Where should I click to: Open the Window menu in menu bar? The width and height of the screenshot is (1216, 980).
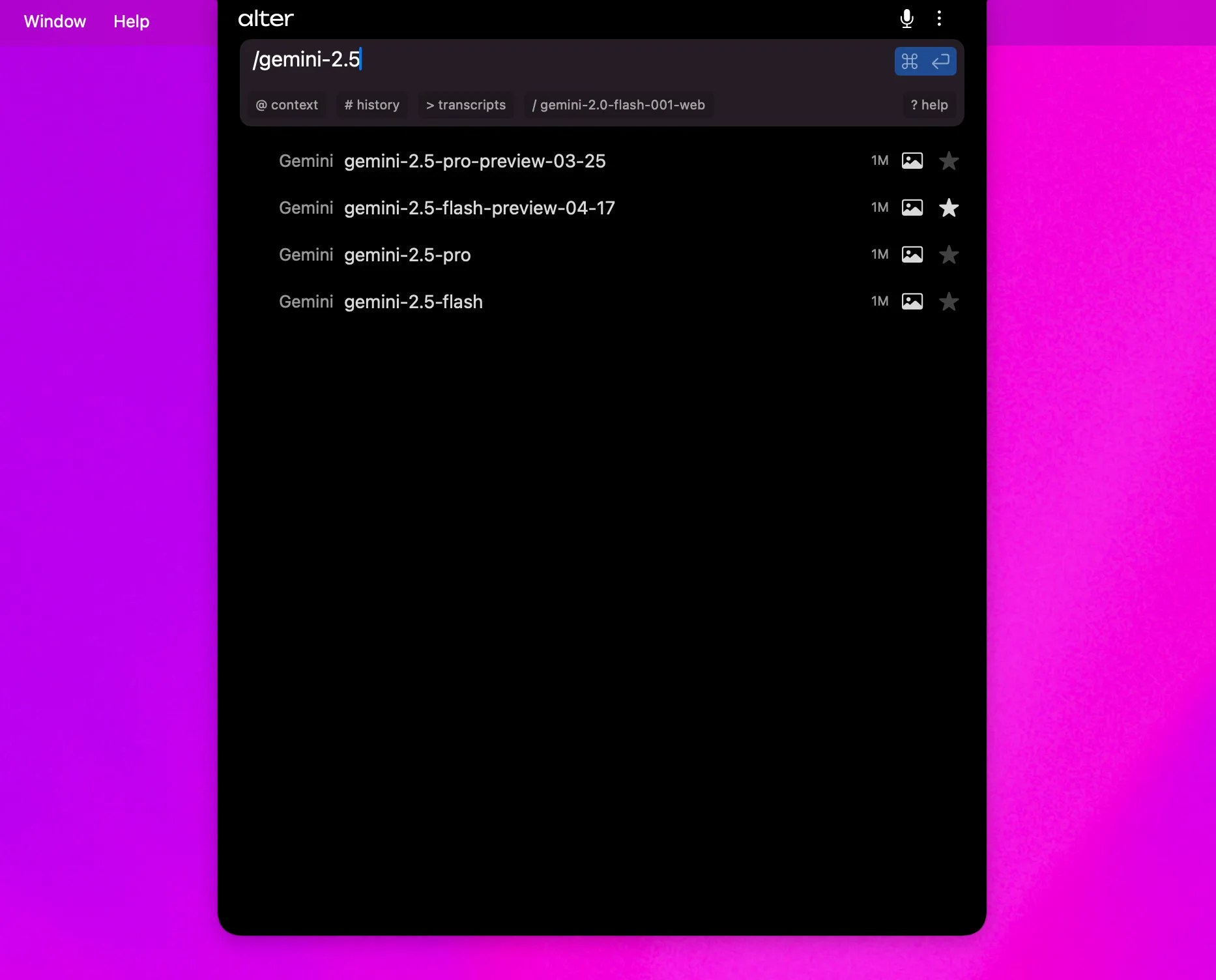[x=55, y=22]
